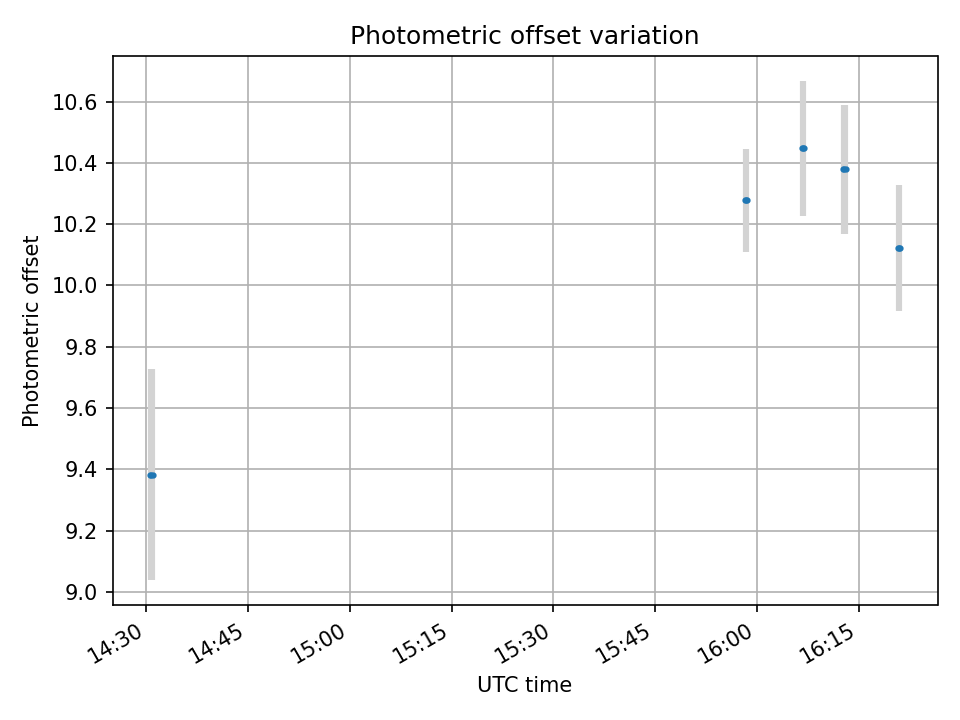Click the UTC time axis label
The width and height of the screenshot is (960, 720).
(525, 684)
